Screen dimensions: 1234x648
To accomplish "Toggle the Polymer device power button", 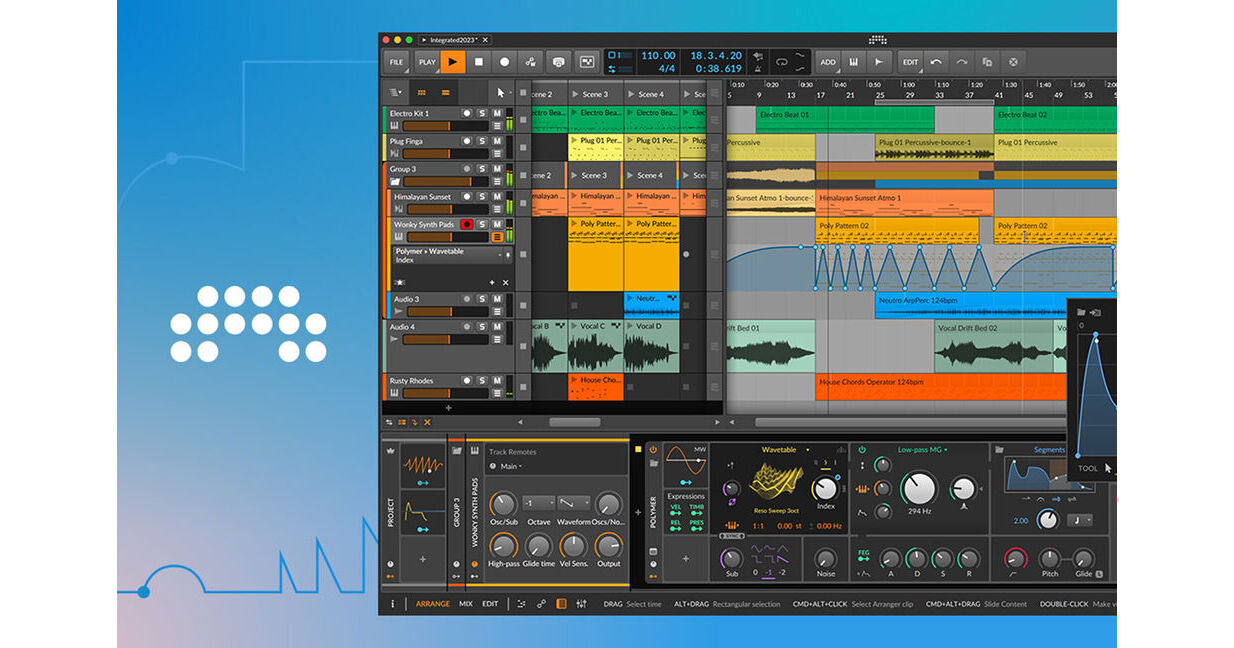I will click(653, 450).
